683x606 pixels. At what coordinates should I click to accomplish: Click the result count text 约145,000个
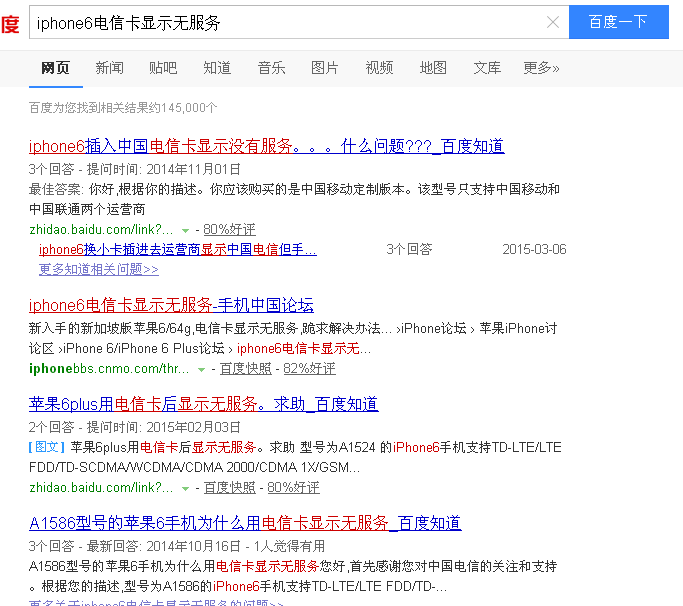123,108
